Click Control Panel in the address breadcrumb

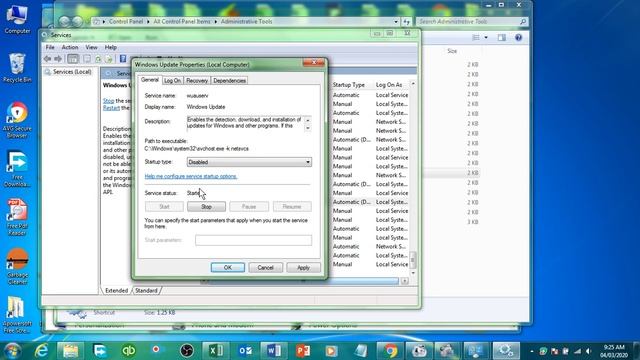pos(126,22)
